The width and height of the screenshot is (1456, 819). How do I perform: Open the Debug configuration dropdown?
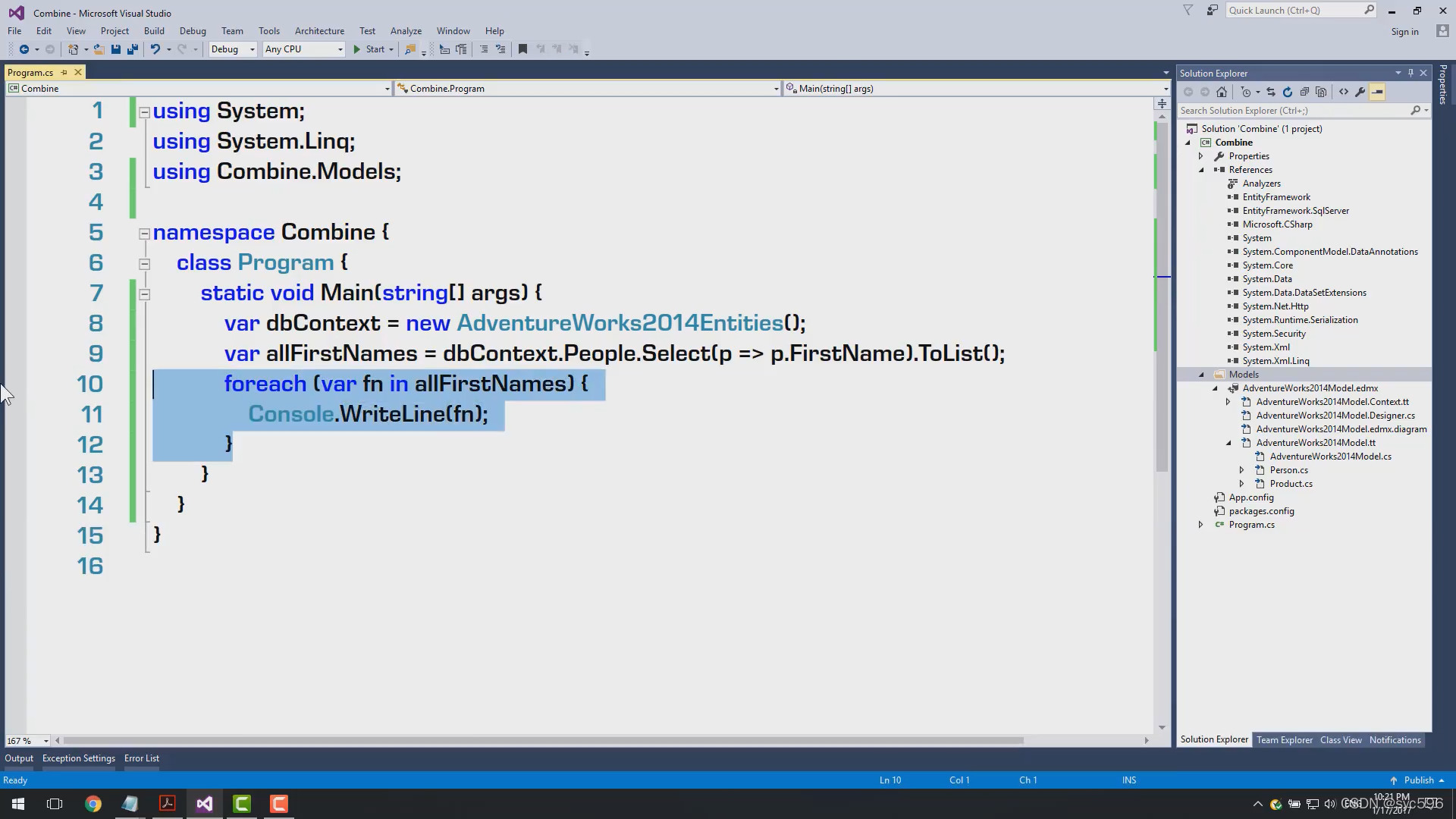click(x=233, y=49)
